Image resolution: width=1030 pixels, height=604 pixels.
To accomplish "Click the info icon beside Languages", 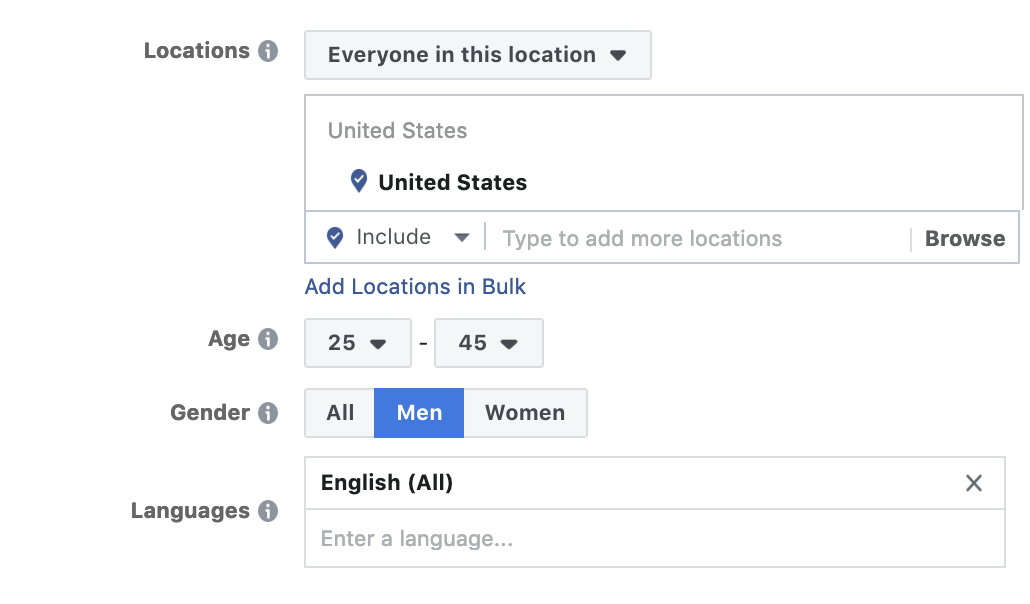I will (x=268, y=510).
